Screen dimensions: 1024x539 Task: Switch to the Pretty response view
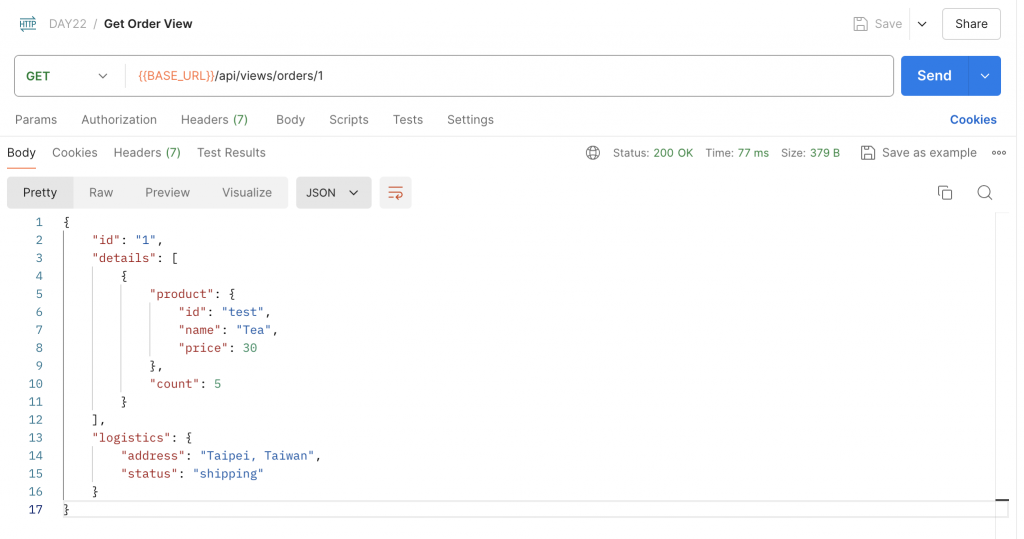(x=40, y=193)
